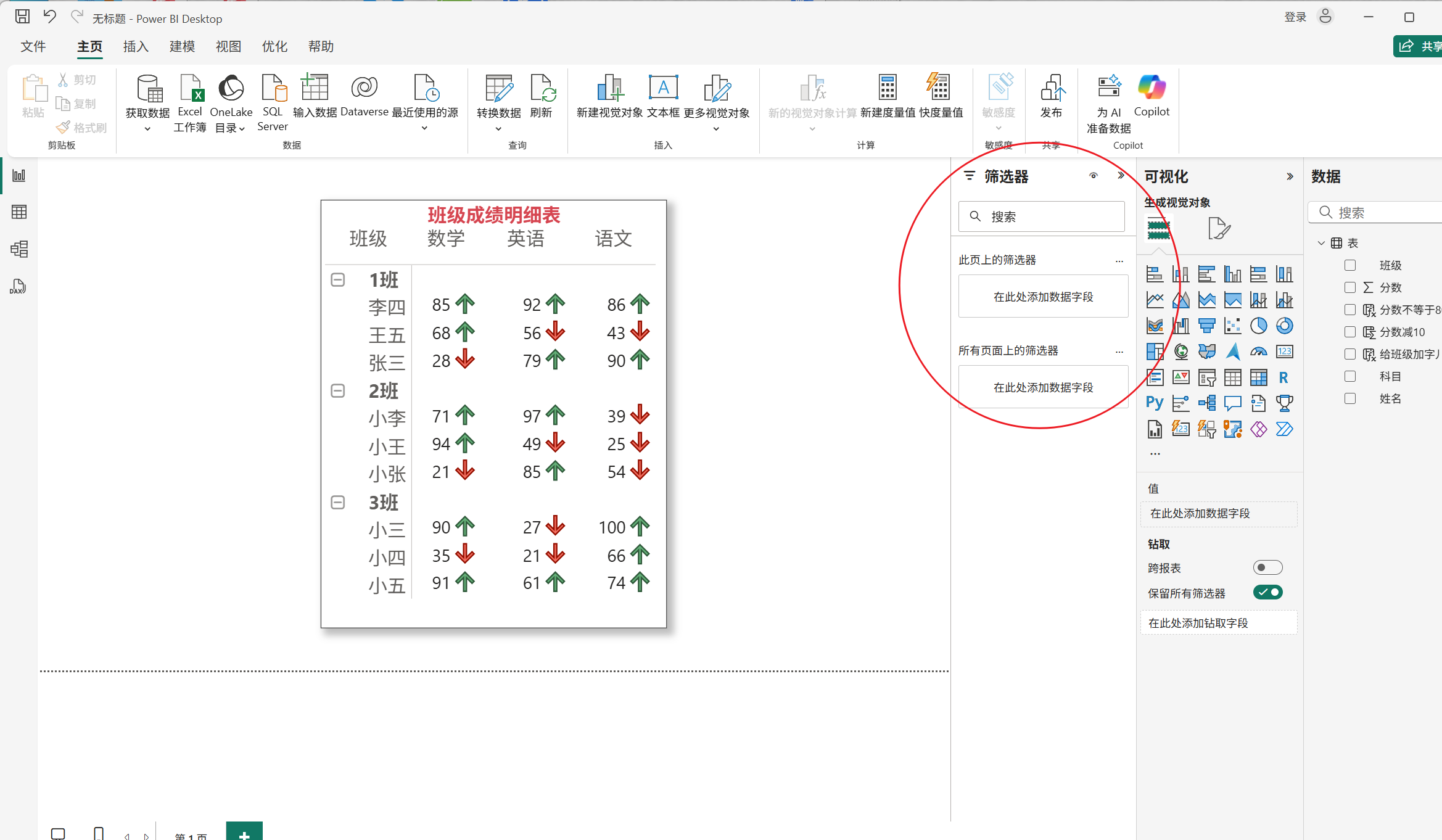This screenshot has height=840, width=1442.
Task: Switch to the 视图 ribbon tab
Action: [x=228, y=47]
